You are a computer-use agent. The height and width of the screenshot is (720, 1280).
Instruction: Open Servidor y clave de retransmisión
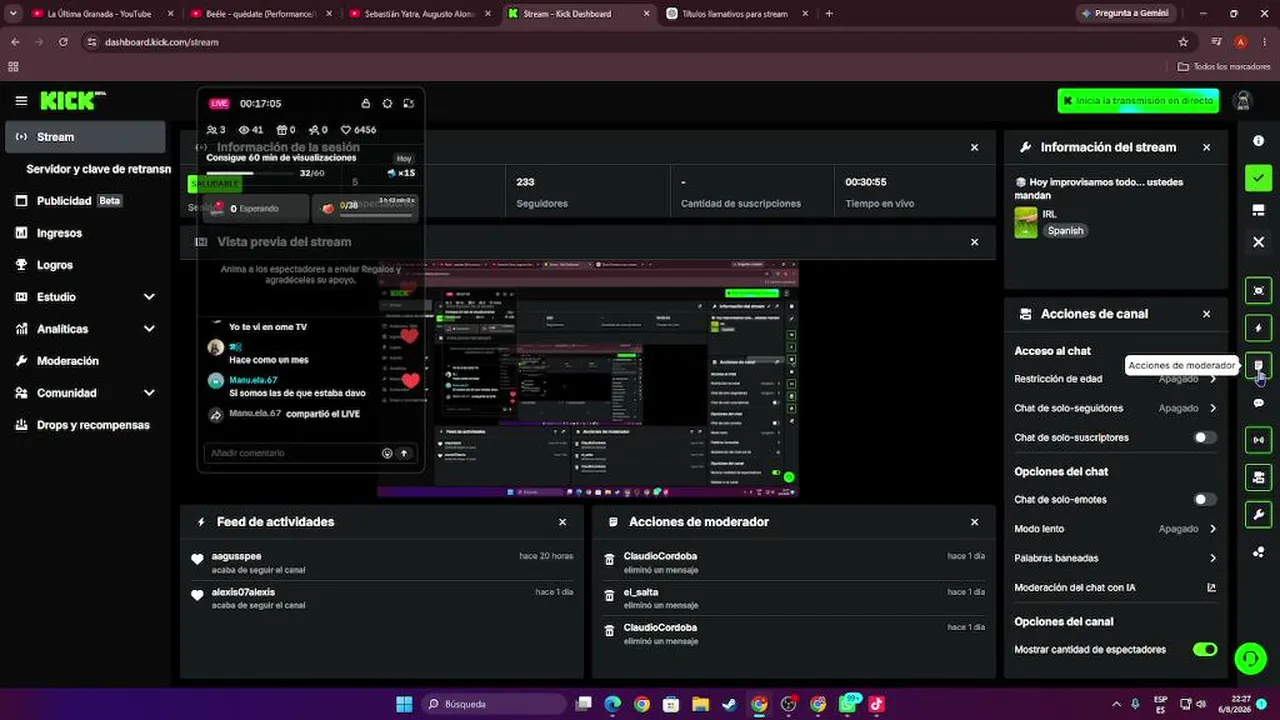pyautogui.click(x=98, y=169)
